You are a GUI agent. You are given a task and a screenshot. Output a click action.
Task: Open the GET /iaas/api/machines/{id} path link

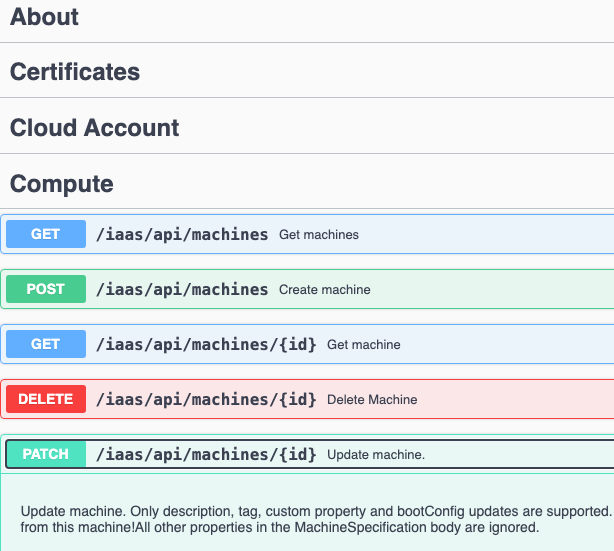point(206,344)
